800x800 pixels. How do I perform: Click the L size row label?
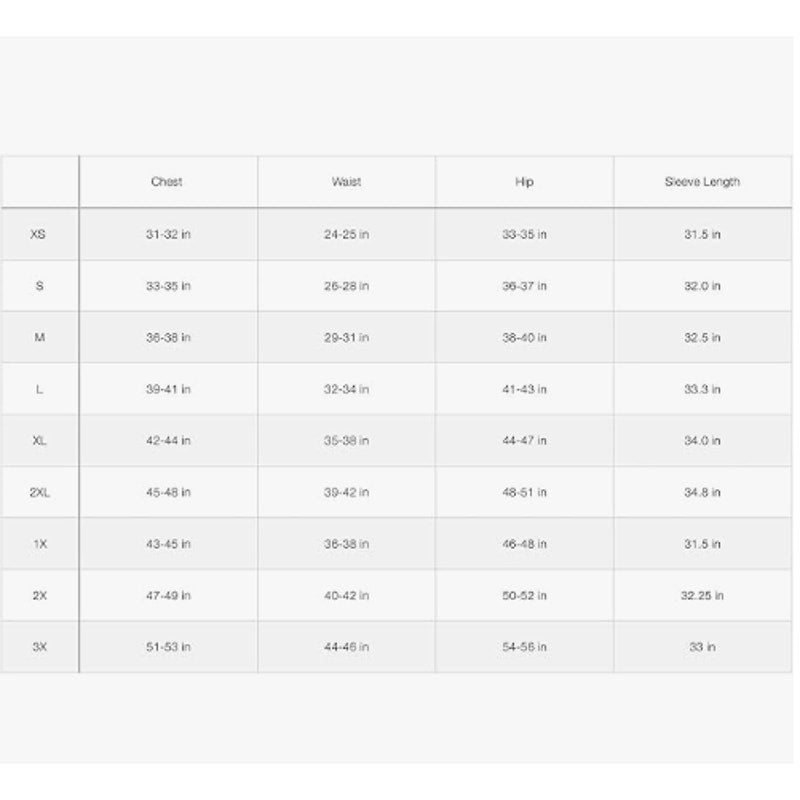click(x=39, y=389)
